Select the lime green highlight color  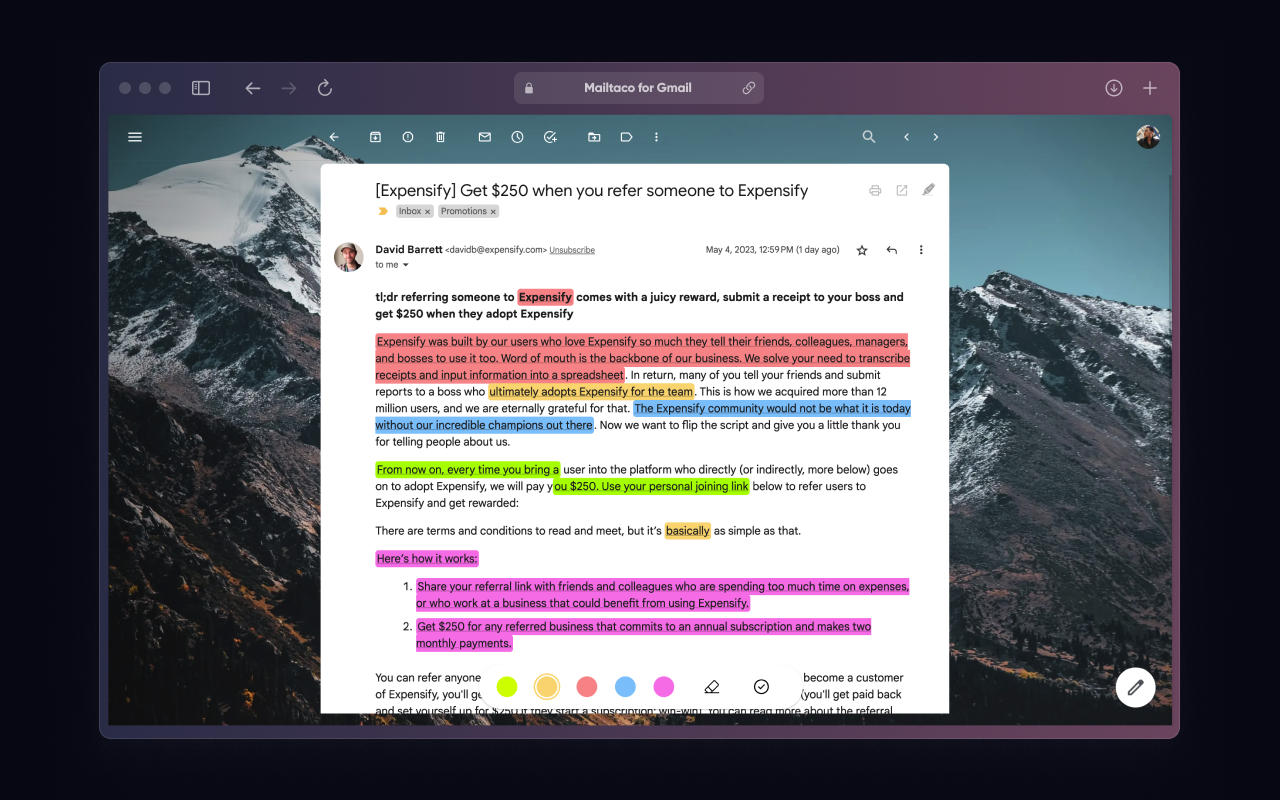(507, 686)
